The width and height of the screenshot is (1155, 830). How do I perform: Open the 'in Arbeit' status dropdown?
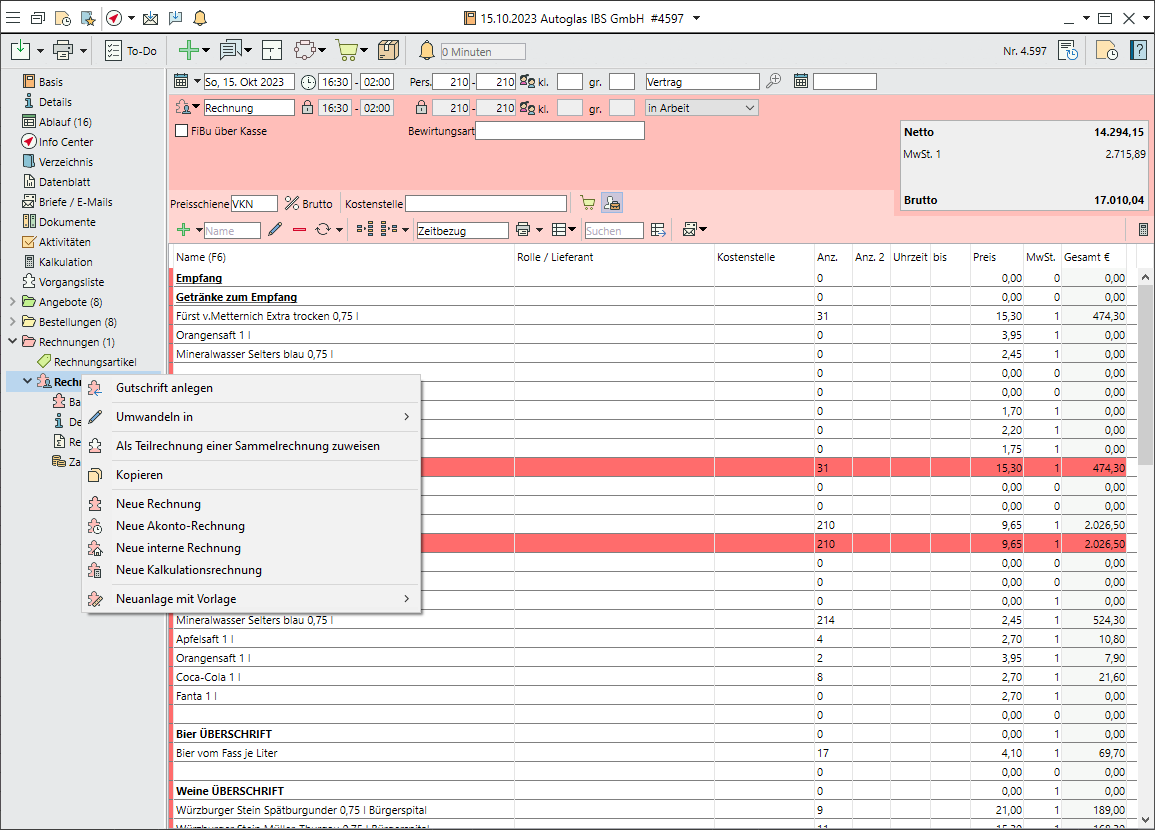point(702,108)
